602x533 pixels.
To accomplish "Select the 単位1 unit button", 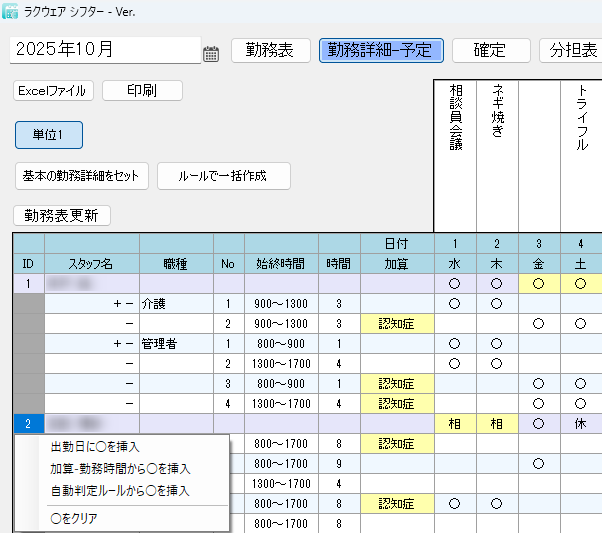I will tap(49, 135).
